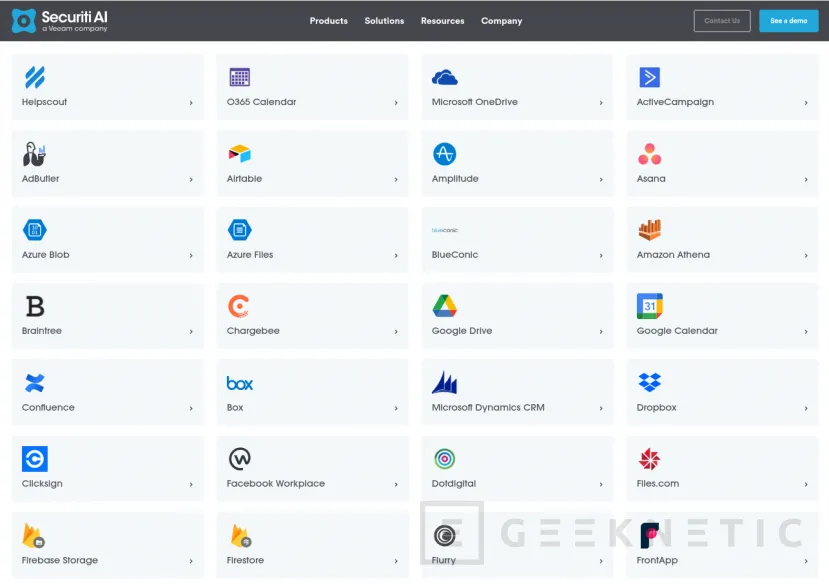
Task: Open the ActiveCampaign arrow icon
Action: [649, 77]
